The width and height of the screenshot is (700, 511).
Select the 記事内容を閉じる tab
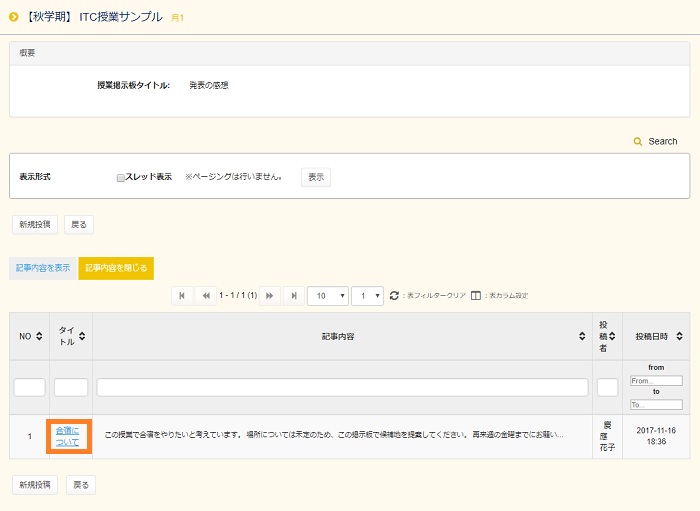click(x=116, y=268)
